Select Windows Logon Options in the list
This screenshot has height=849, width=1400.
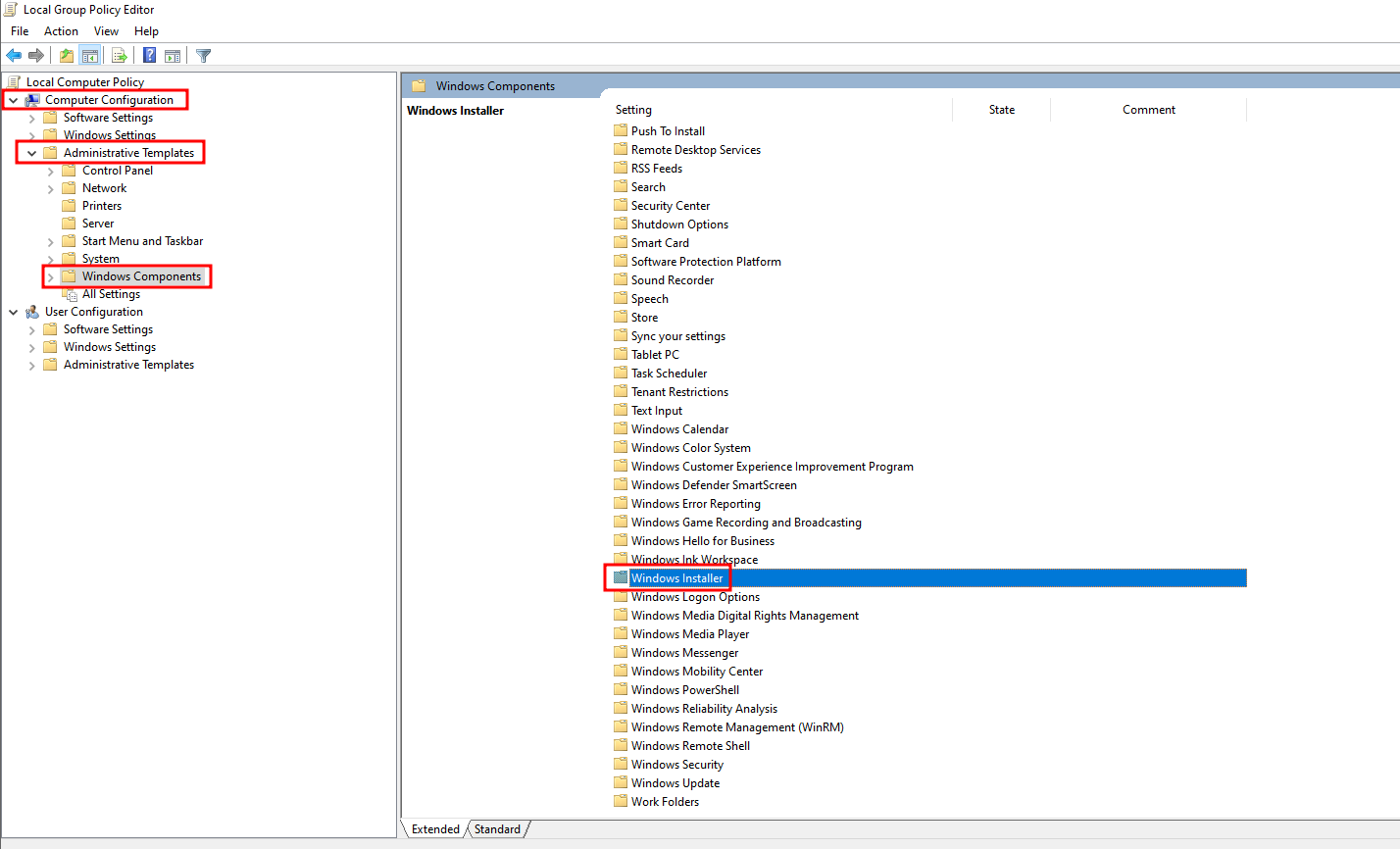[x=695, y=597]
